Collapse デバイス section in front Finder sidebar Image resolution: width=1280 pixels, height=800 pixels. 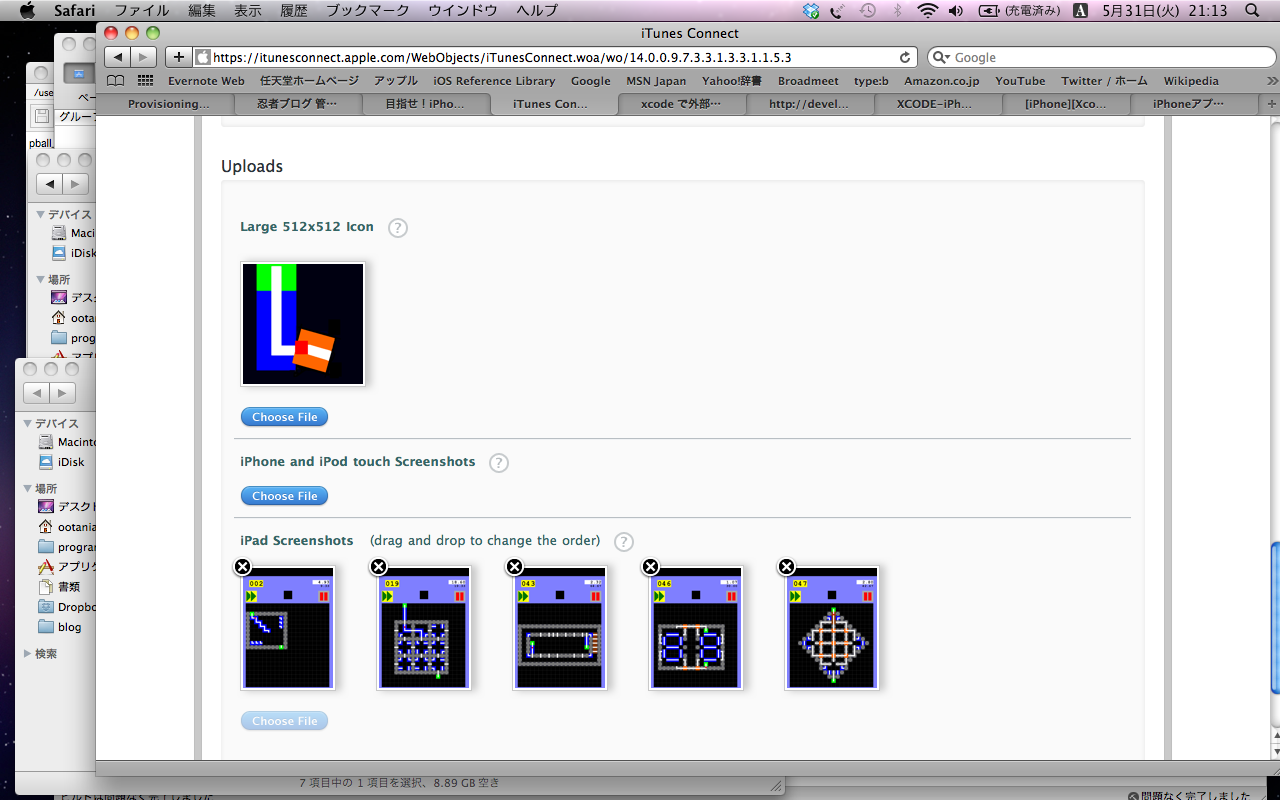coord(27,423)
